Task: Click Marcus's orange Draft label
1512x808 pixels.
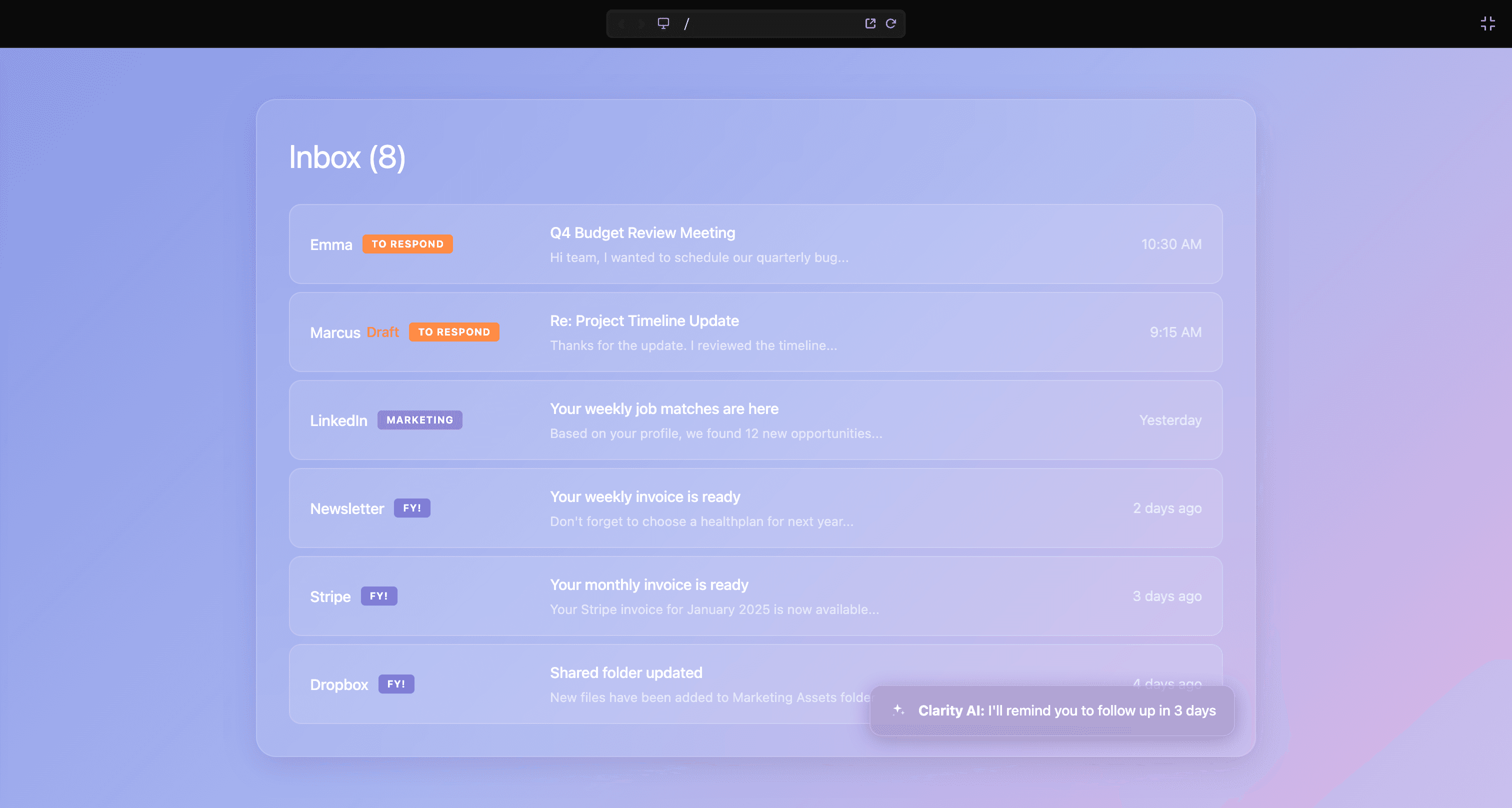Action: point(382,332)
